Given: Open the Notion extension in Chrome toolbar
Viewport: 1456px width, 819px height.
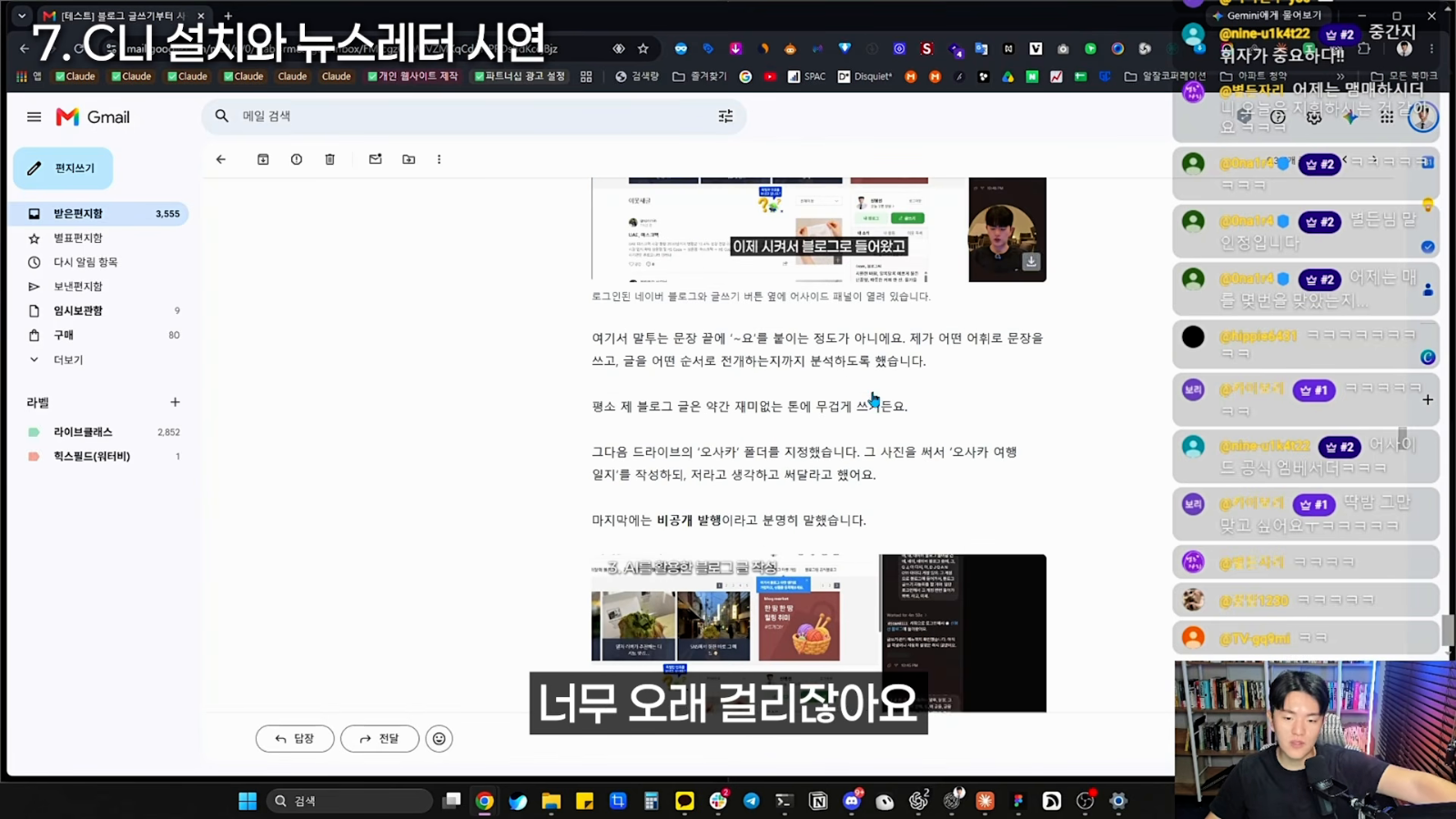Looking at the screenshot, I should click(1008, 48).
